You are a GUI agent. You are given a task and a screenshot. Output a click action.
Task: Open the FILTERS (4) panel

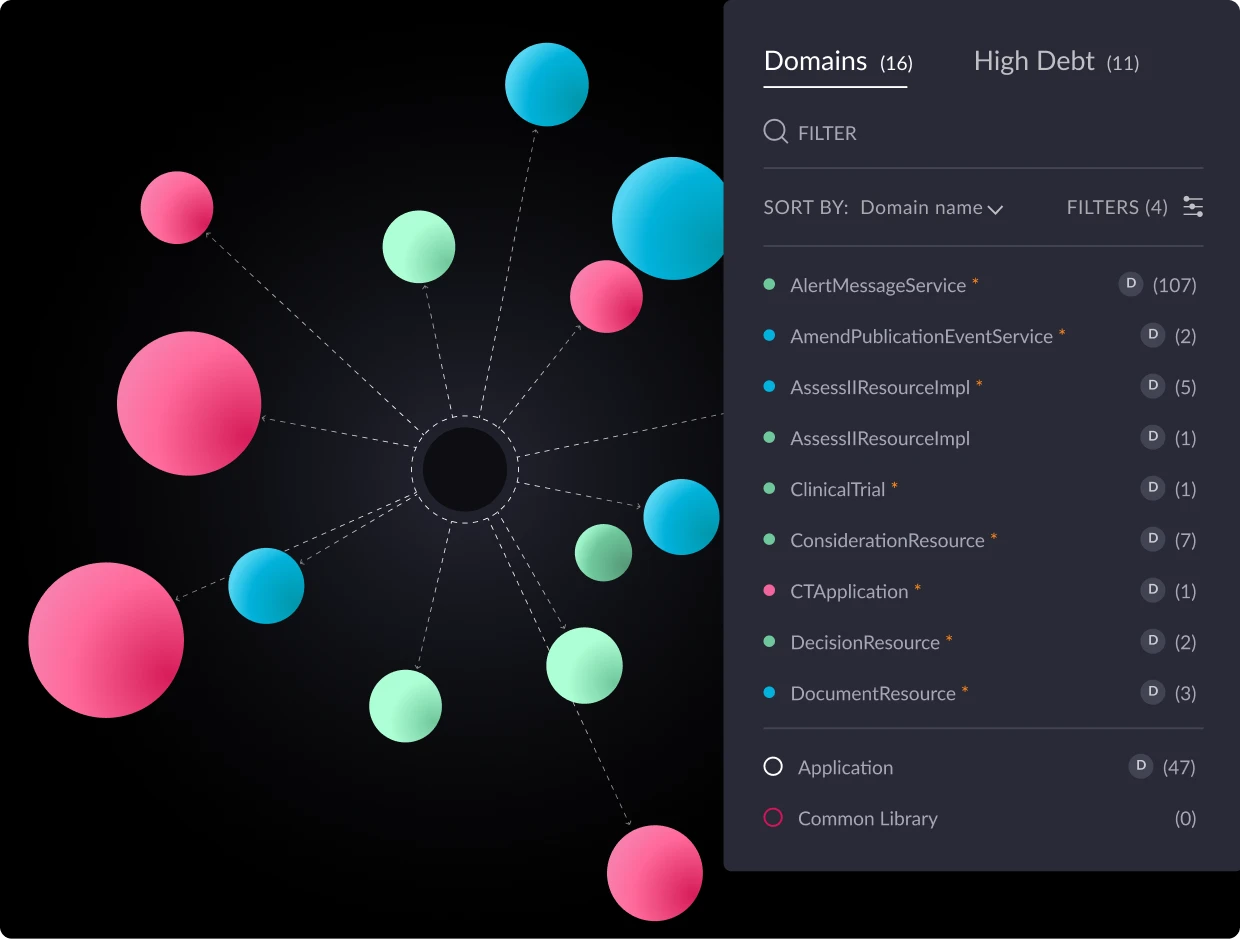1117,207
